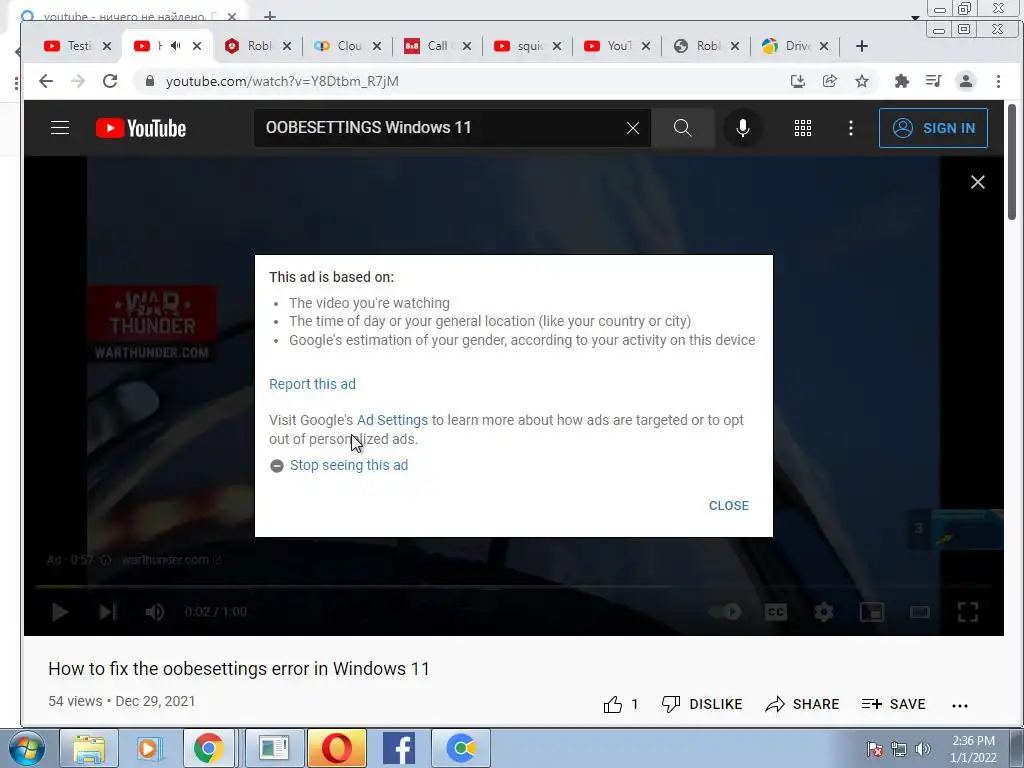
Task: Close the ad info overlay with X
Action: tap(978, 182)
